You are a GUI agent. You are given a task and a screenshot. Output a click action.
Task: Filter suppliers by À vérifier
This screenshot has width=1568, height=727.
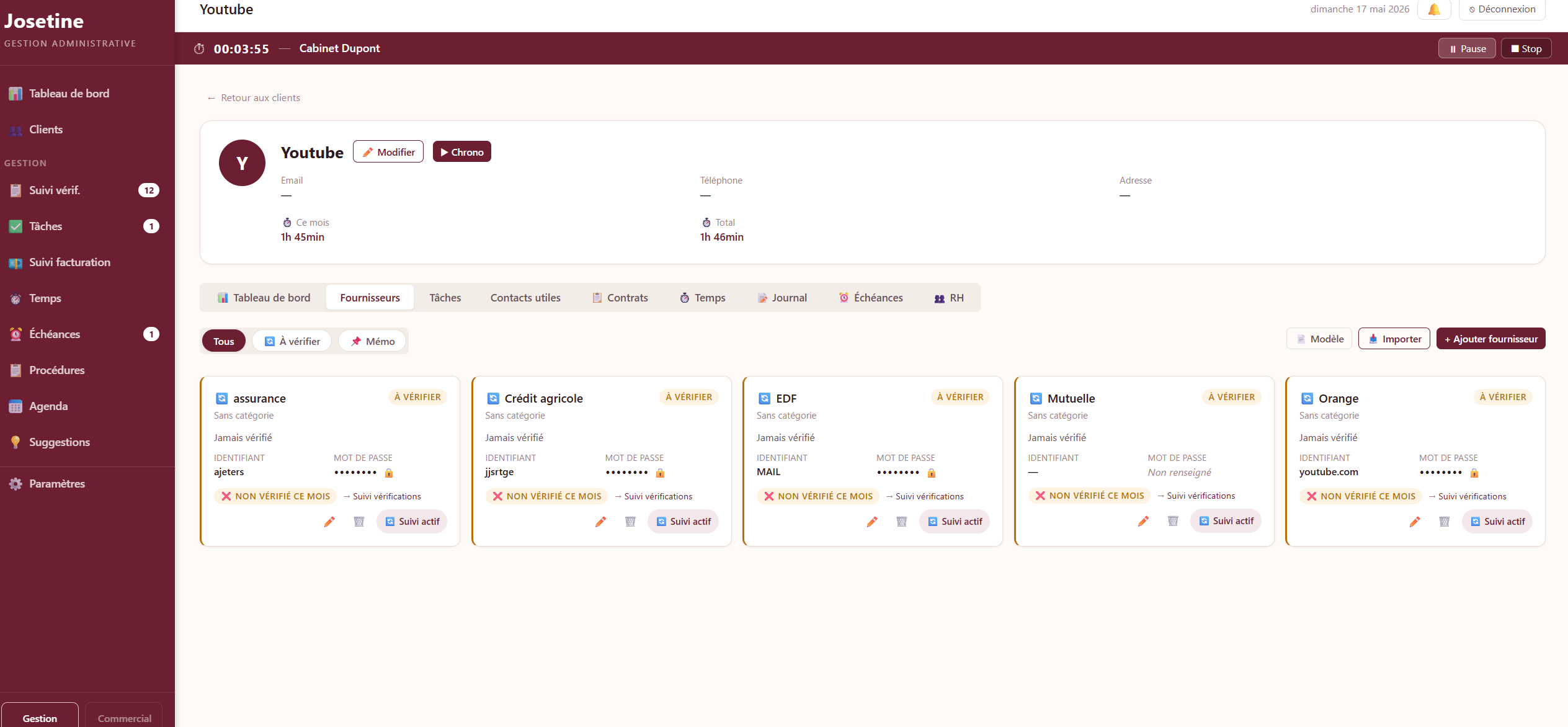[x=292, y=341]
